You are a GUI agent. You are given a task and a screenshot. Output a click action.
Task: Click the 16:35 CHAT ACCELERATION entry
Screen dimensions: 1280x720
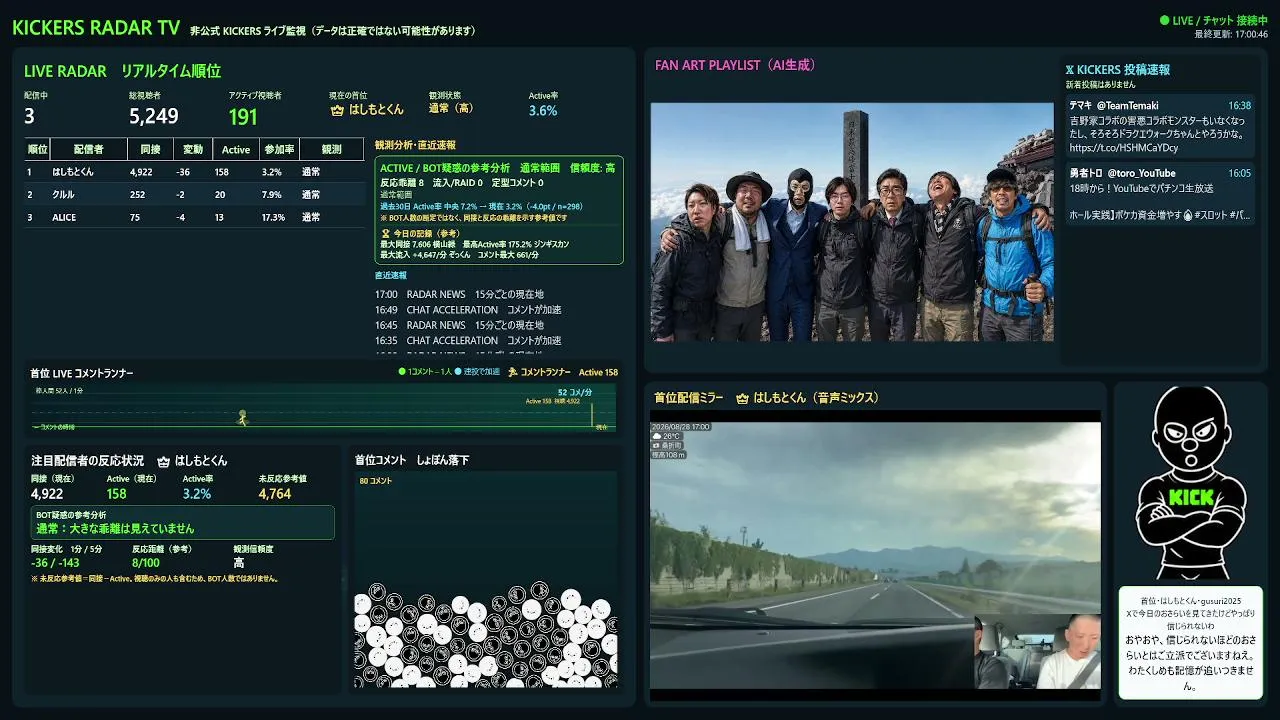468,340
